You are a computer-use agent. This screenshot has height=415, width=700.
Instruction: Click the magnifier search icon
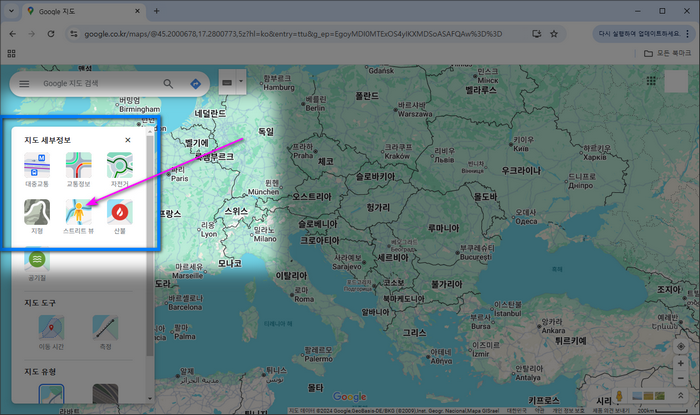pyautogui.click(x=168, y=84)
